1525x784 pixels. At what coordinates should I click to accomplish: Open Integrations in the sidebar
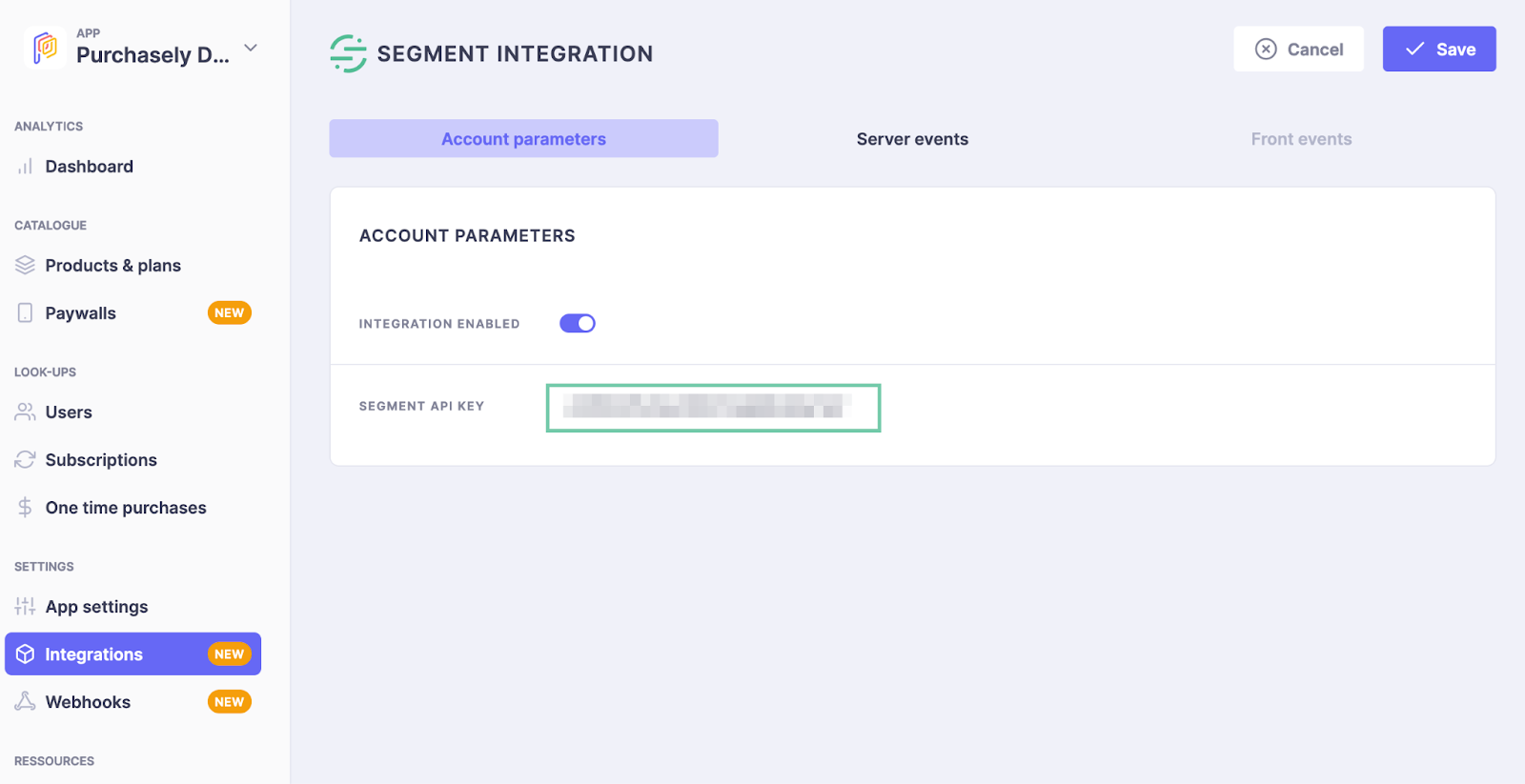click(x=93, y=654)
